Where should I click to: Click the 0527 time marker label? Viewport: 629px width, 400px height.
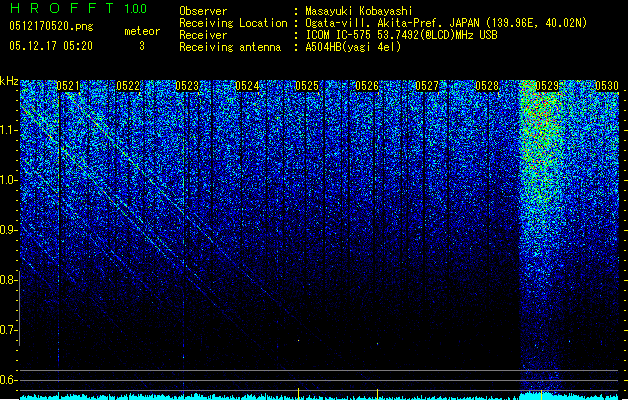pyautogui.click(x=427, y=86)
